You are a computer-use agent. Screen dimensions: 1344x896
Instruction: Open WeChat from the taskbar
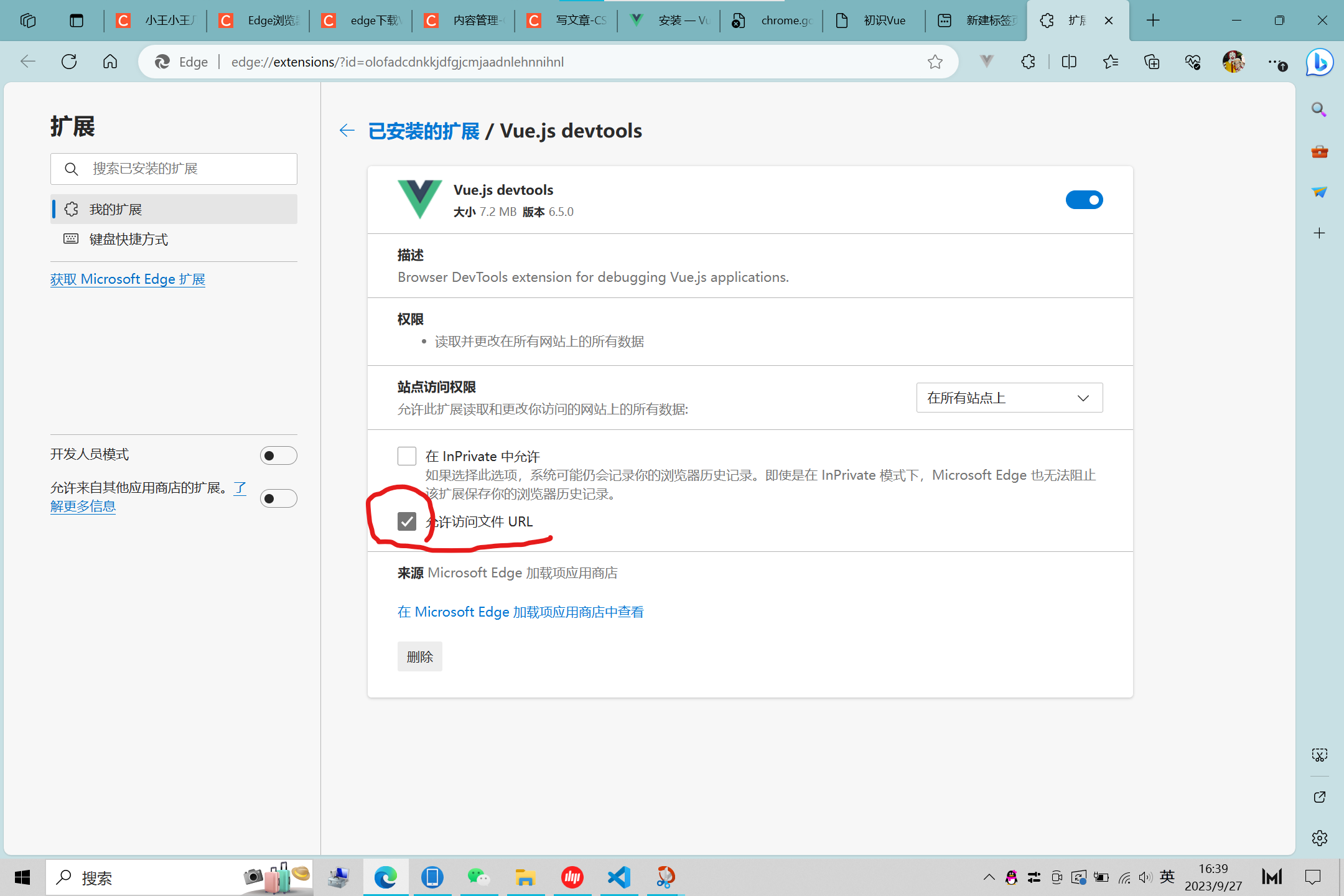coord(478,877)
